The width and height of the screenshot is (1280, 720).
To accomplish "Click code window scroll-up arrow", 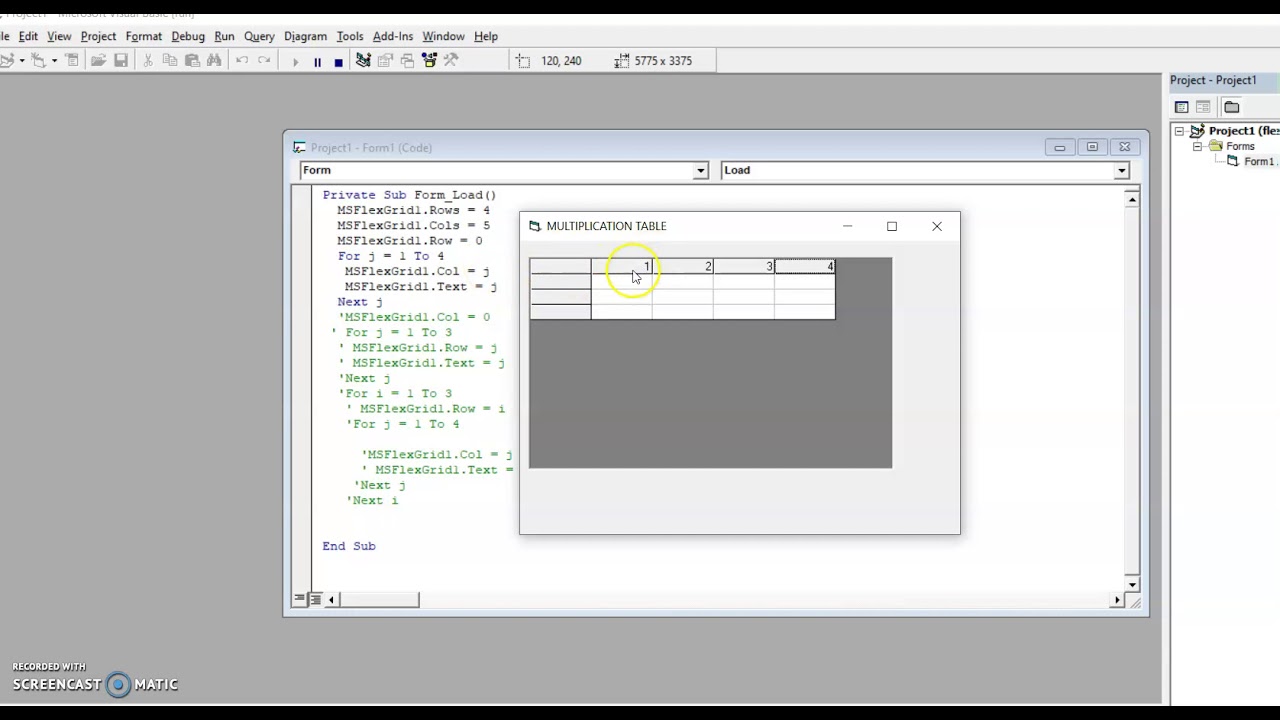I will [x=1132, y=200].
